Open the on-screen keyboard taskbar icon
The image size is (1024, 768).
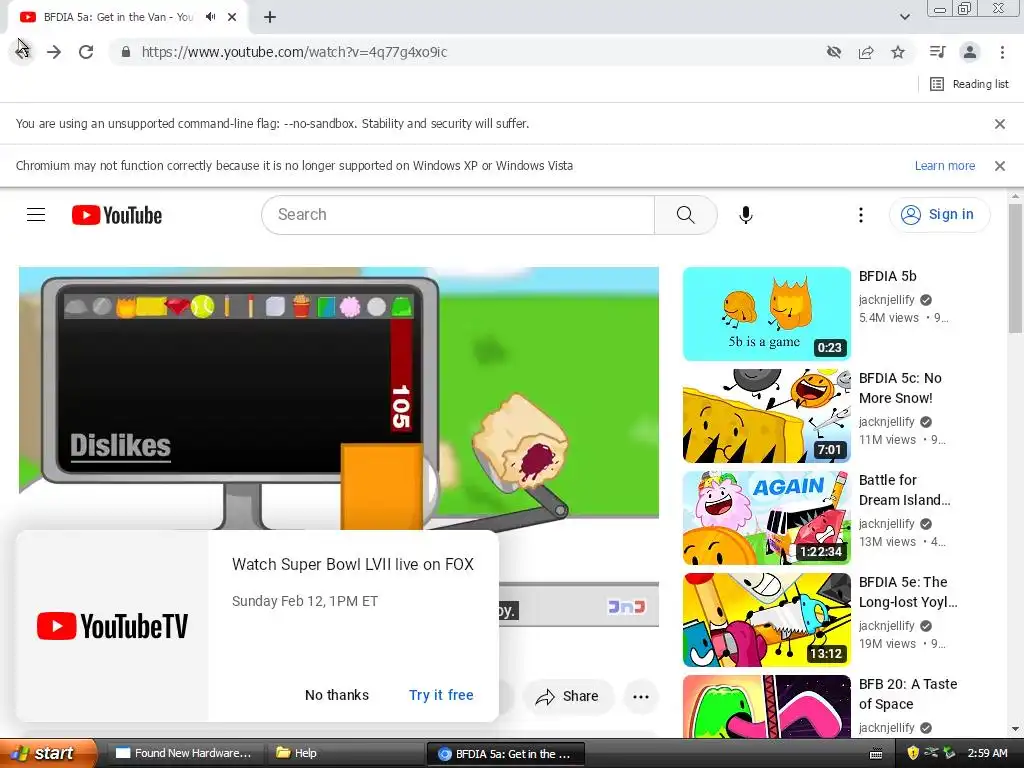[876, 754]
